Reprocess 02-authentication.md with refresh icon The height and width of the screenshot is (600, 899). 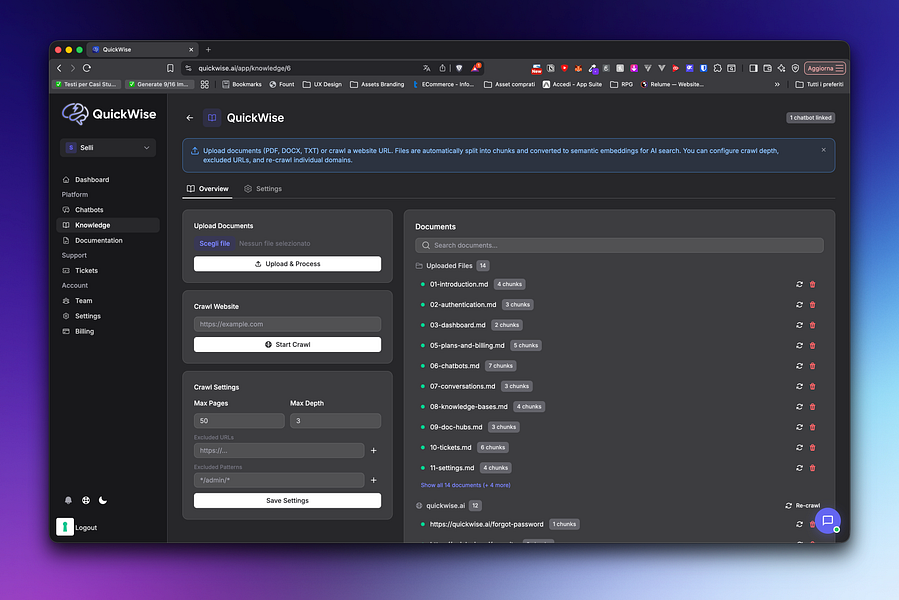click(799, 305)
